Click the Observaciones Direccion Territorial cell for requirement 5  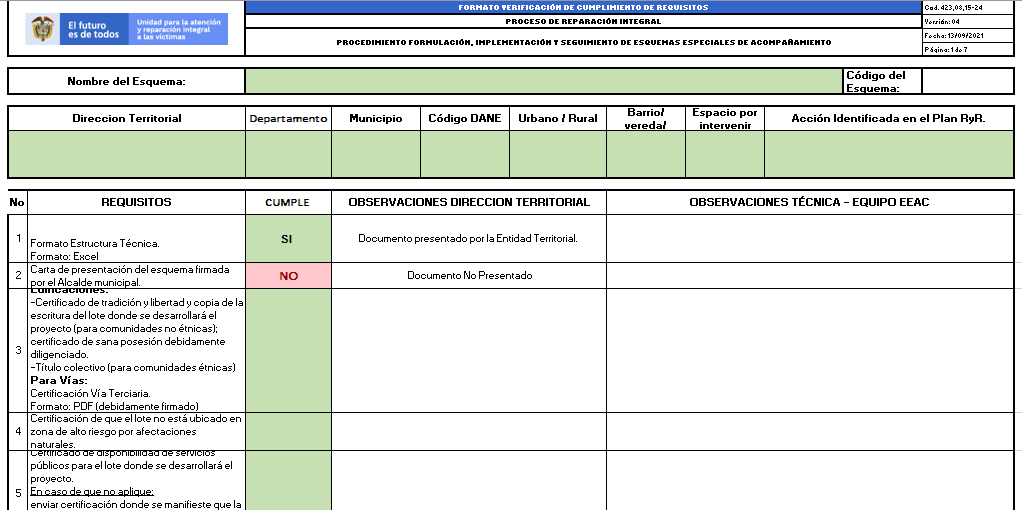pos(469,481)
